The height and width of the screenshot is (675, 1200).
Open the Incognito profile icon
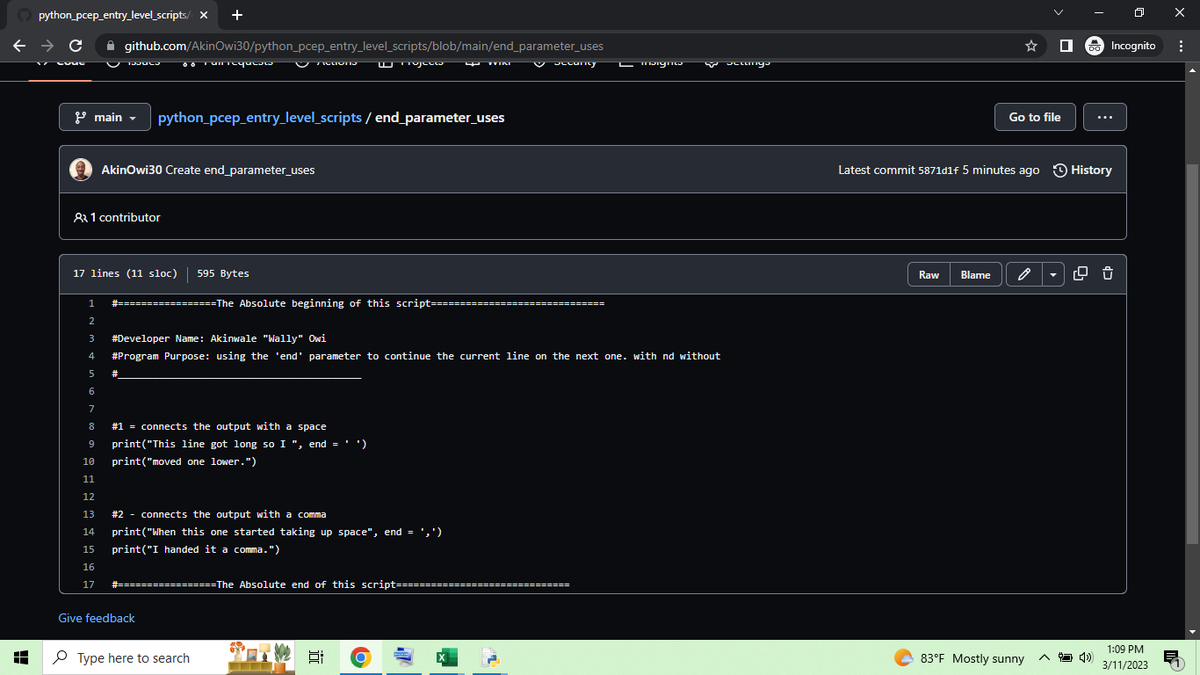coord(1096,45)
